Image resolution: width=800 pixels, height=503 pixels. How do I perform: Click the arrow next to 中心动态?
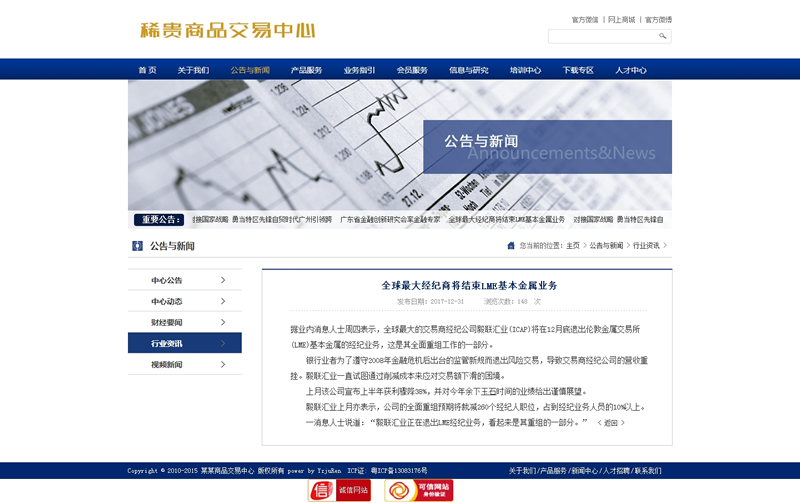(223, 301)
